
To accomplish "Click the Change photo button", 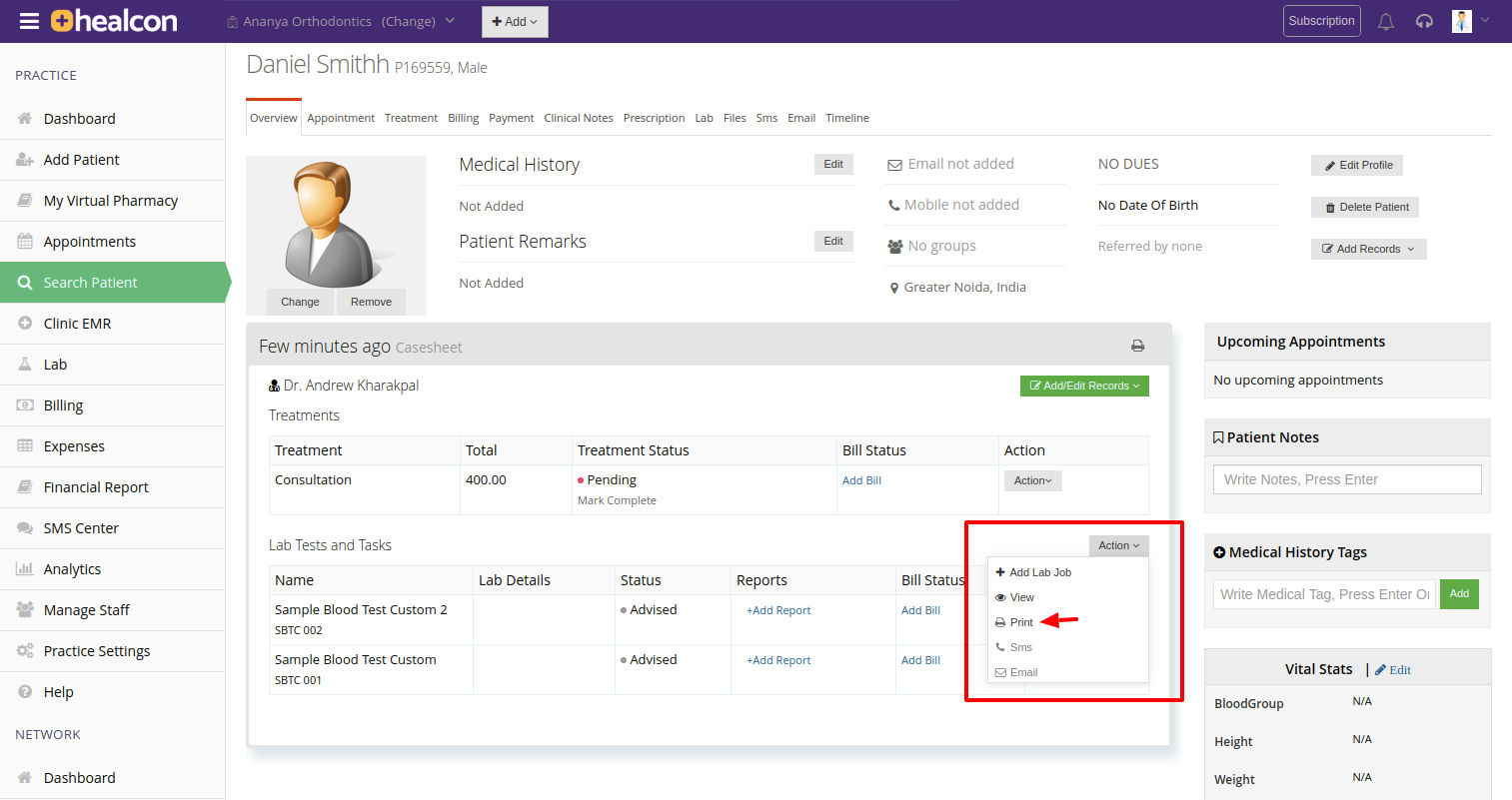I will coord(300,302).
